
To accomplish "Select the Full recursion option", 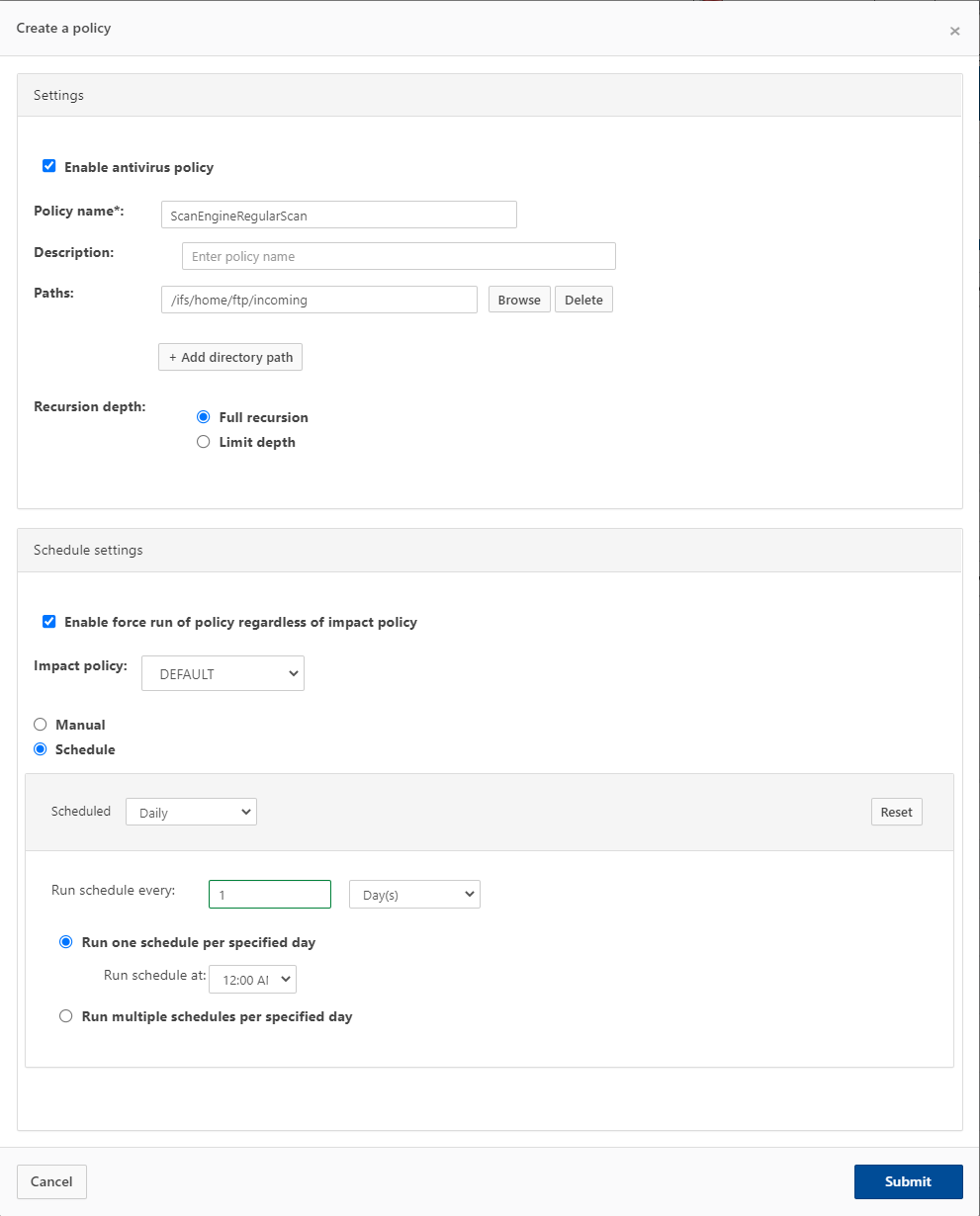I will coord(203,416).
